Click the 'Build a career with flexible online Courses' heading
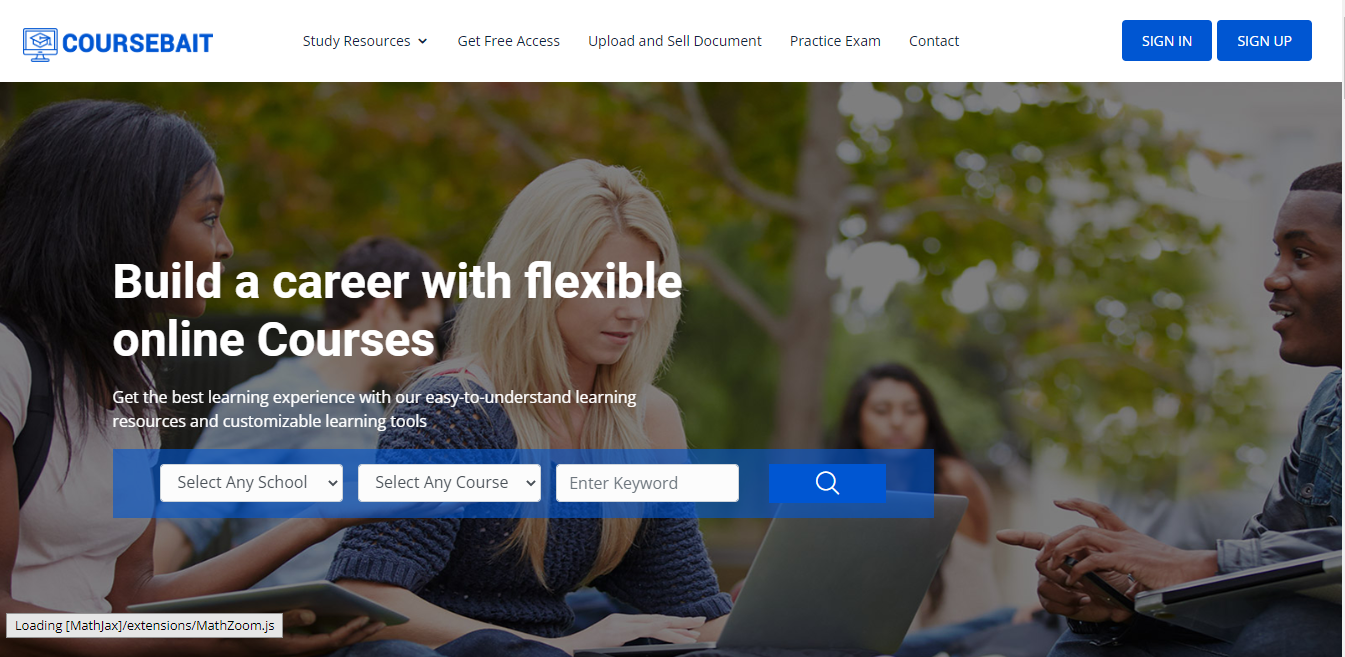This screenshot has height=657, width=1345. click(x=397, y=310)
